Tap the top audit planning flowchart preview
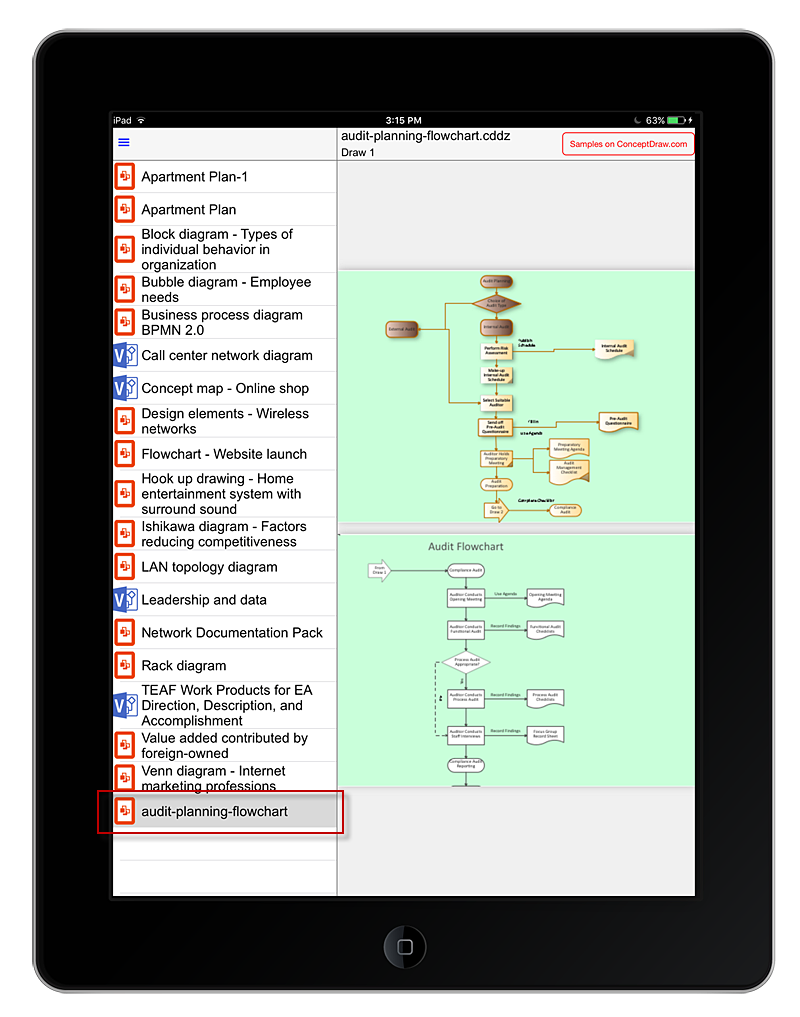 pos(516,395)
